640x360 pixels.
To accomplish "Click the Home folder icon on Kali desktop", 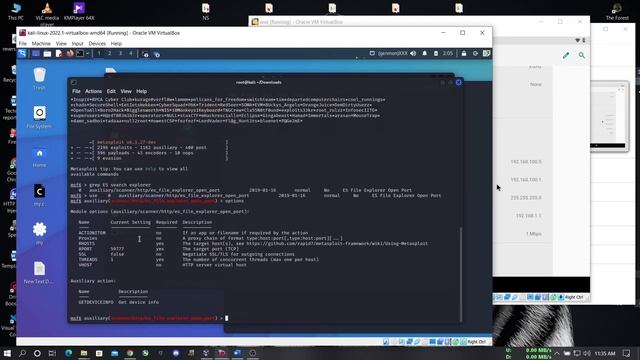I will click(x=39, y=157).
